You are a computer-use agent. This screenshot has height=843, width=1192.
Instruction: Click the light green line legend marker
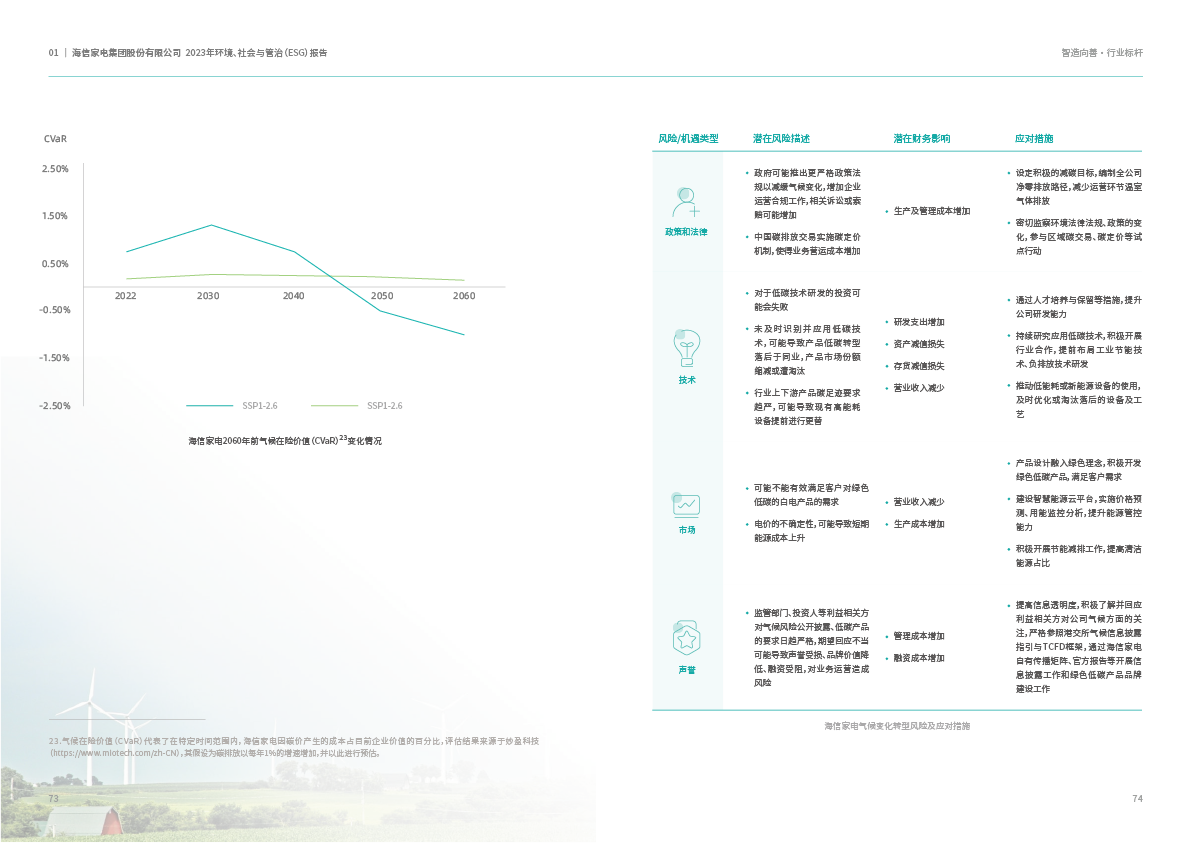(x=334, y=406)
